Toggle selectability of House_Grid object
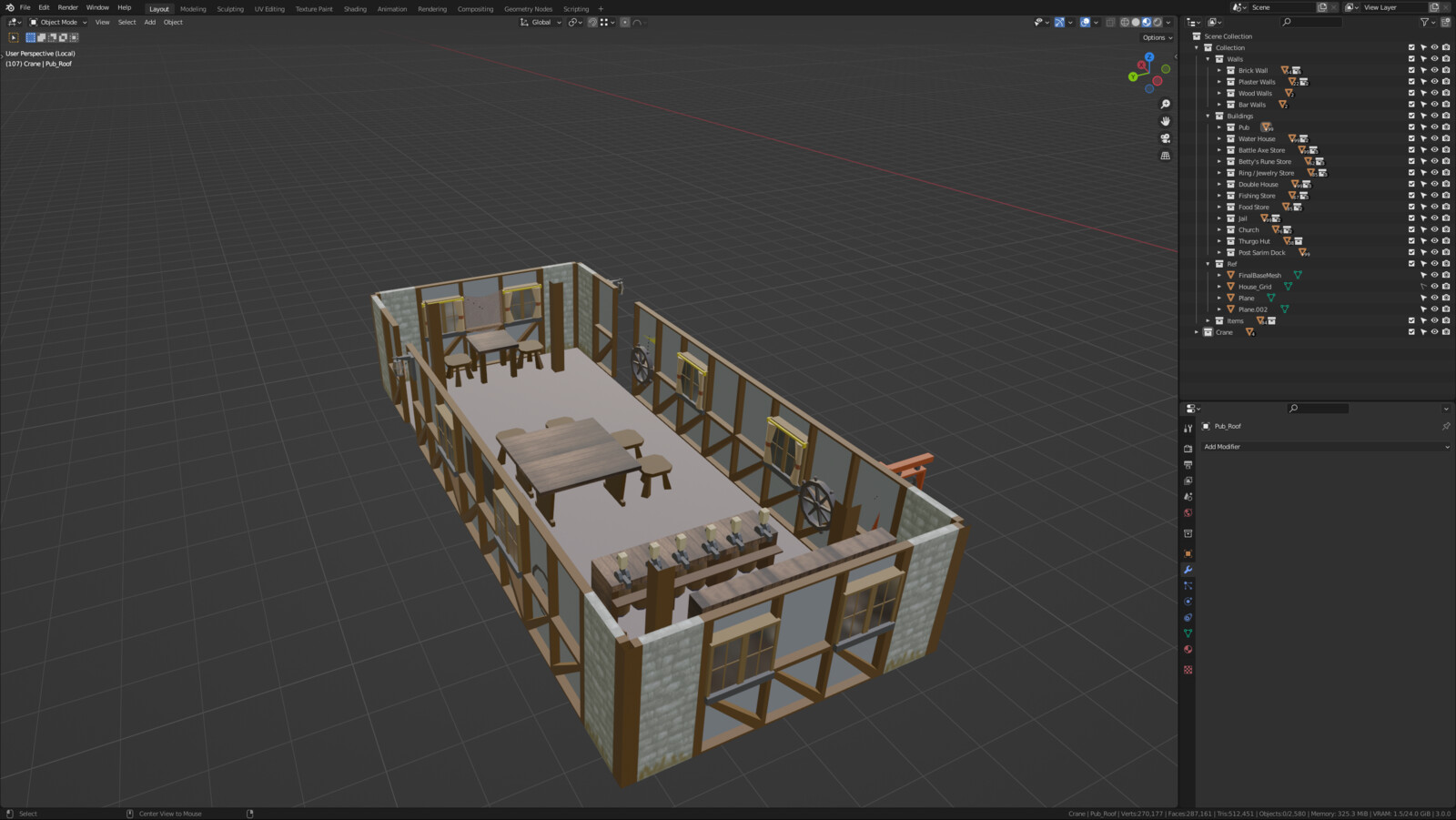Image resolution: width=1456 pixels, height=820 pixels. (1423, 287)
